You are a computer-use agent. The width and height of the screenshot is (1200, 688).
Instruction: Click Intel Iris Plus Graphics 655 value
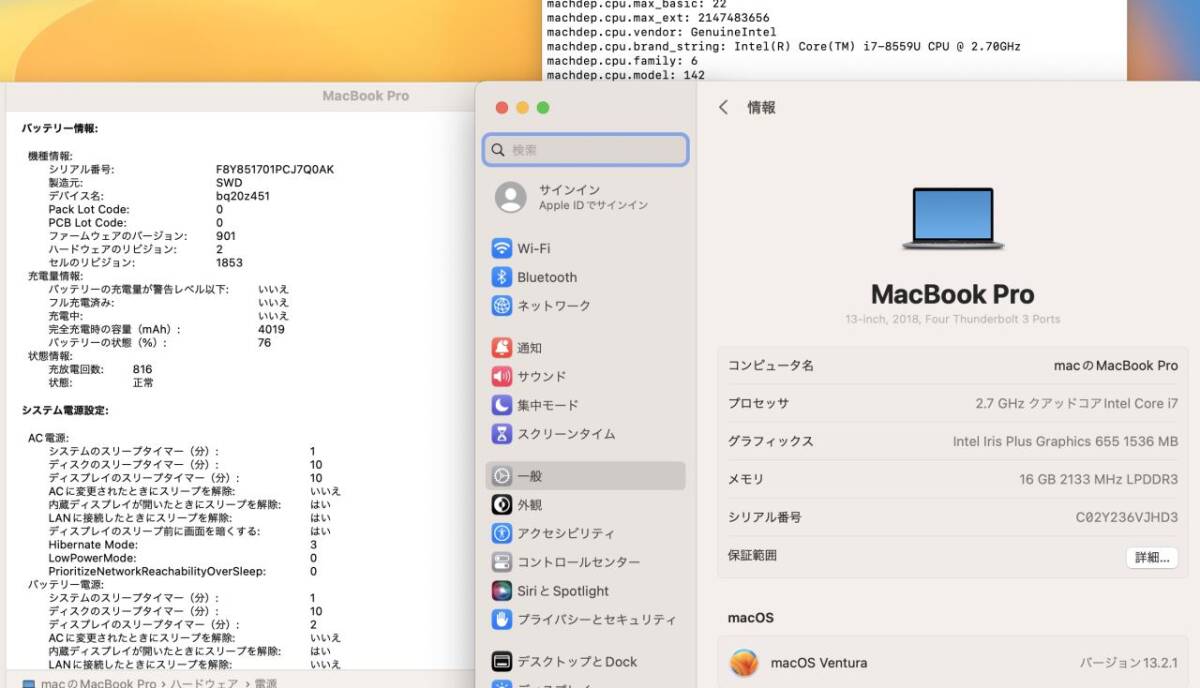pos(1066,441)
